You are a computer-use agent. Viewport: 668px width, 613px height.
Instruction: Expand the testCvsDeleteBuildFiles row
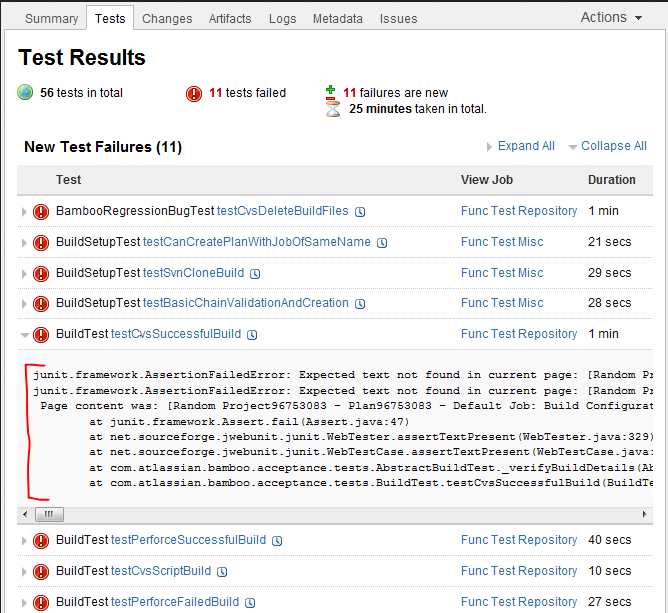[24, 211]
